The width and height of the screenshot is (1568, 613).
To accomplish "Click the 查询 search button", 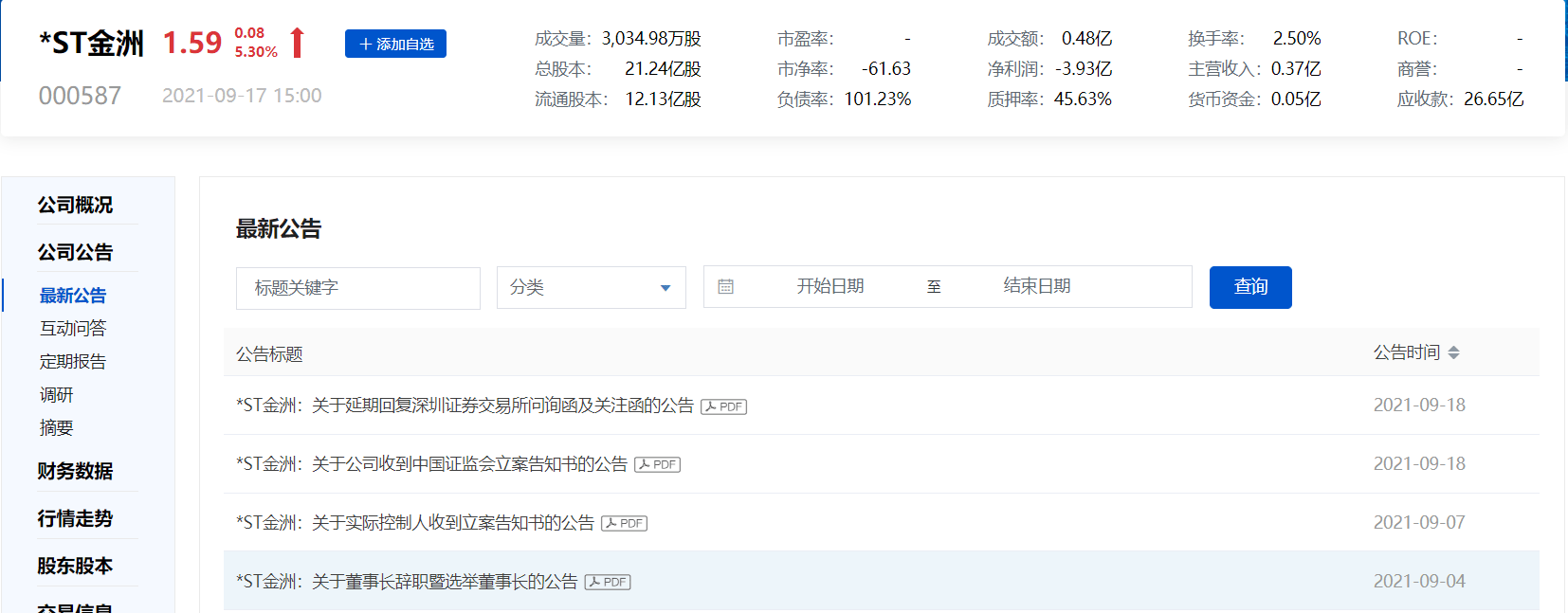I will pyautogui.click(x=1250, y=287).
